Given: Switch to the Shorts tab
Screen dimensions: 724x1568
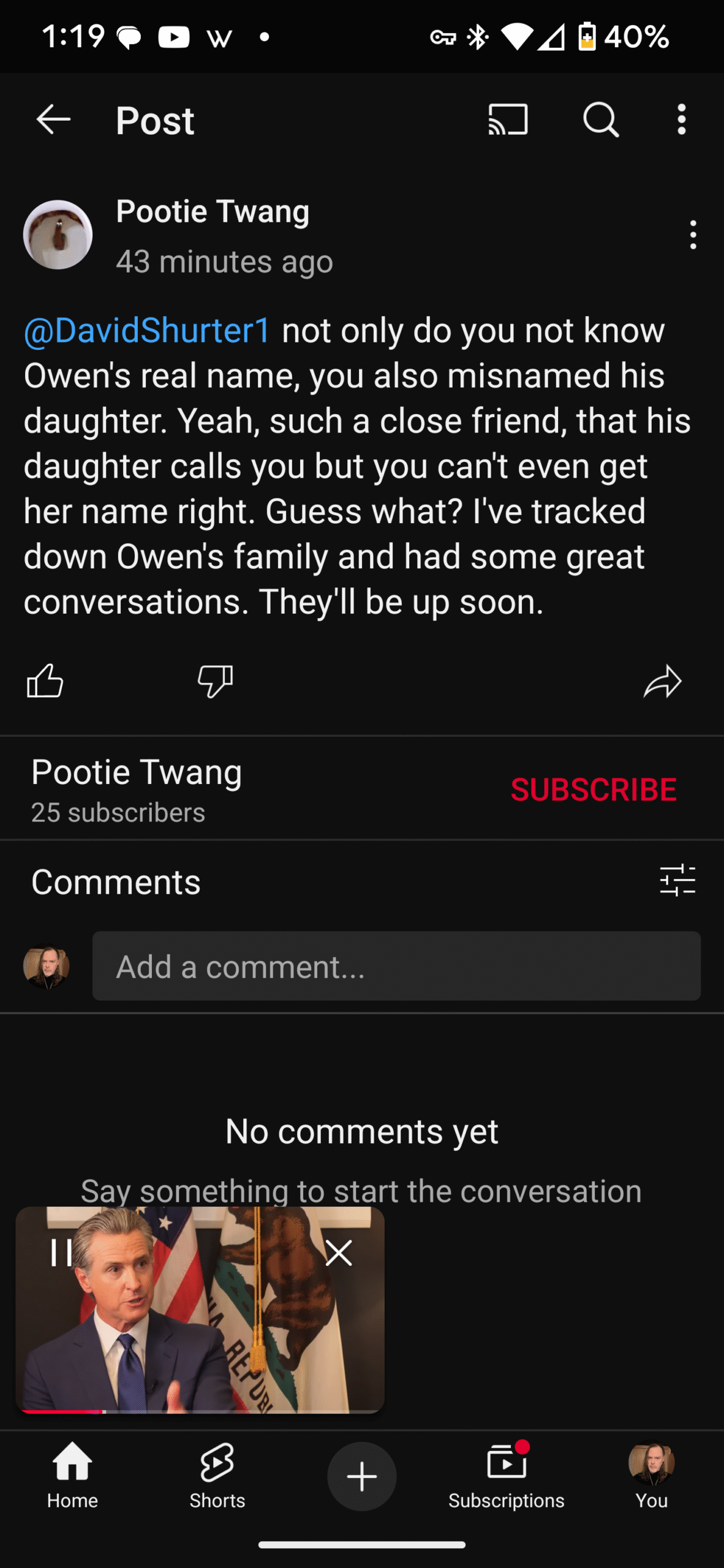Looking at the screenshot, I should click(217, 1476).
